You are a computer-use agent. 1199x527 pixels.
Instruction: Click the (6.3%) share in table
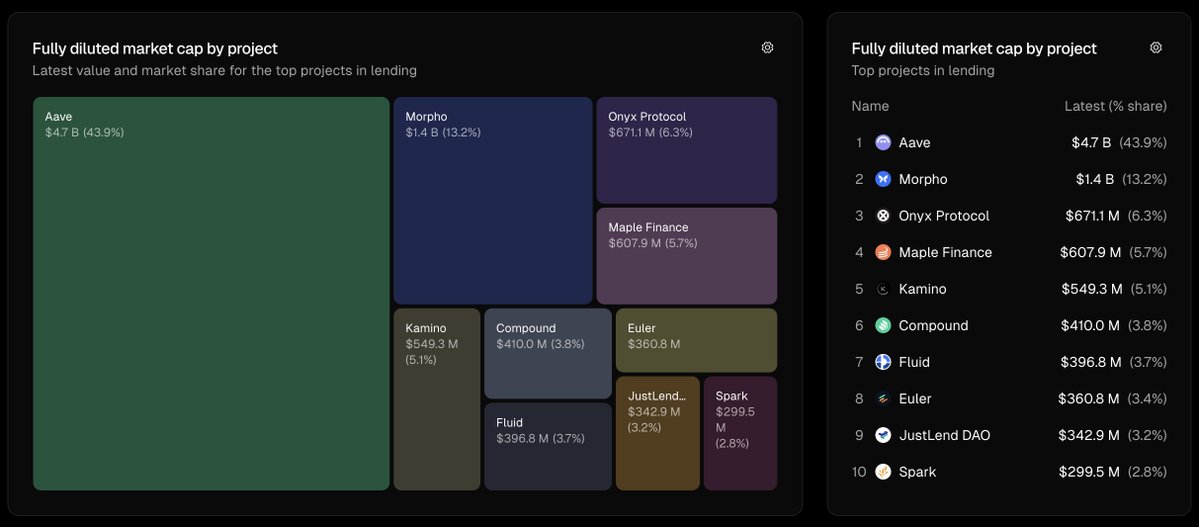(1146, 216)
